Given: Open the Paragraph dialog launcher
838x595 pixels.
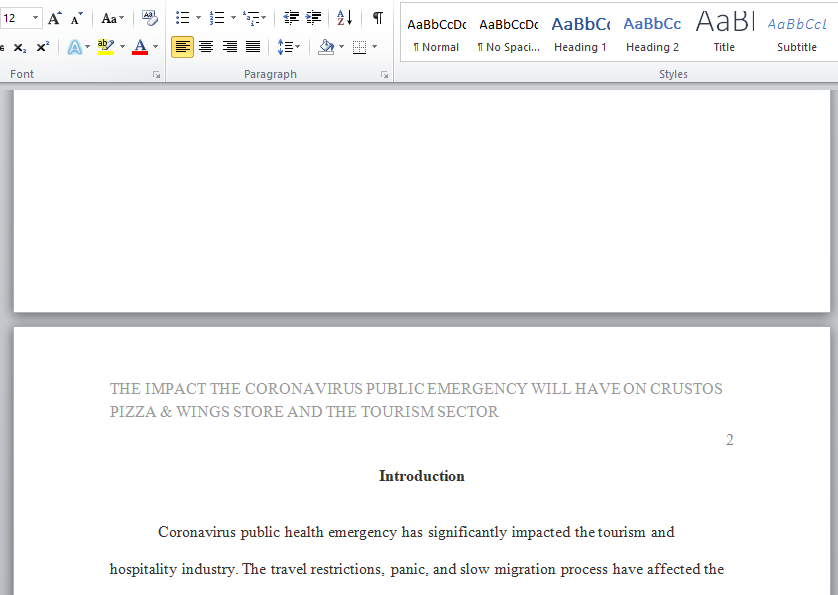Looking at the screenshot, I should [384, 75].
